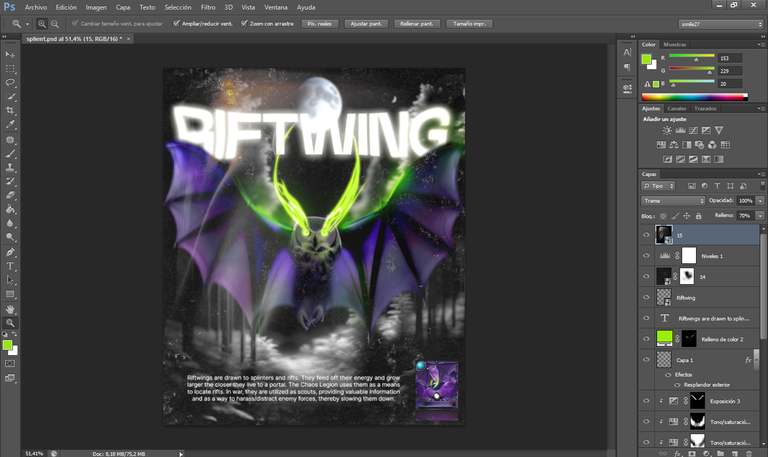Open the Trama blend mode dropdown
The width and height of the screenshot is (768, 457).
coord(672,201)
